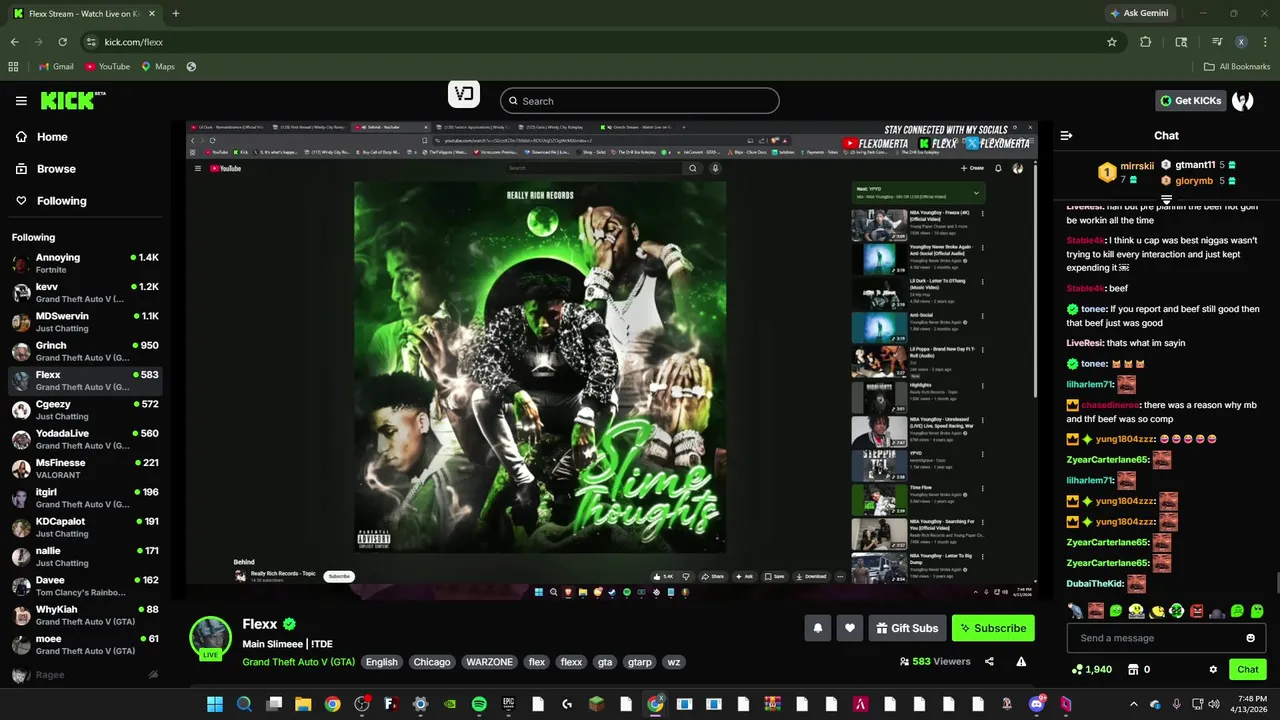Open chat settings gear icon
This screenshot has width=1280, height=720.
coord(1213,669)
